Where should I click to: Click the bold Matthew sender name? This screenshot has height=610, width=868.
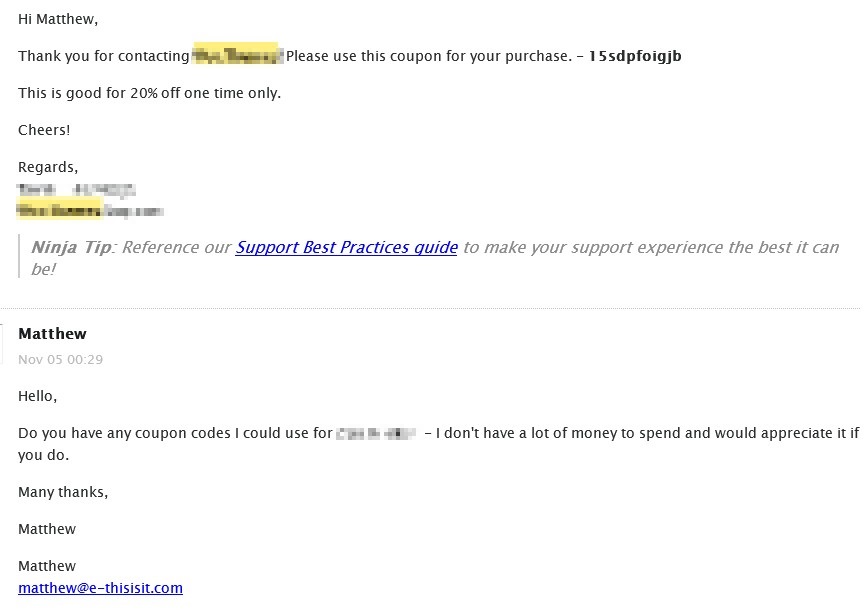(x=53, y=334)
